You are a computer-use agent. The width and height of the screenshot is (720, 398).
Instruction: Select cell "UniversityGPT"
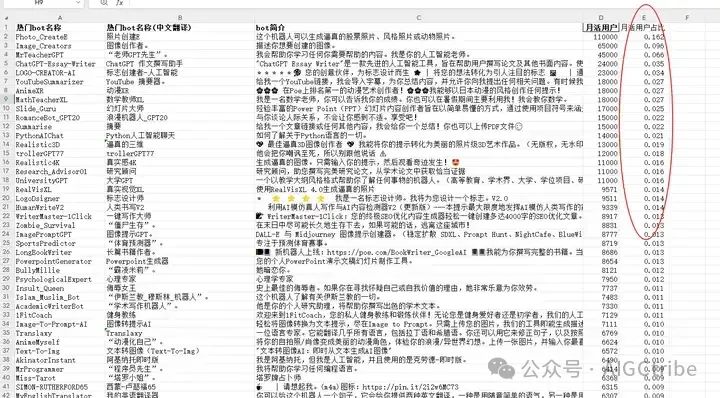pos(41,180)
